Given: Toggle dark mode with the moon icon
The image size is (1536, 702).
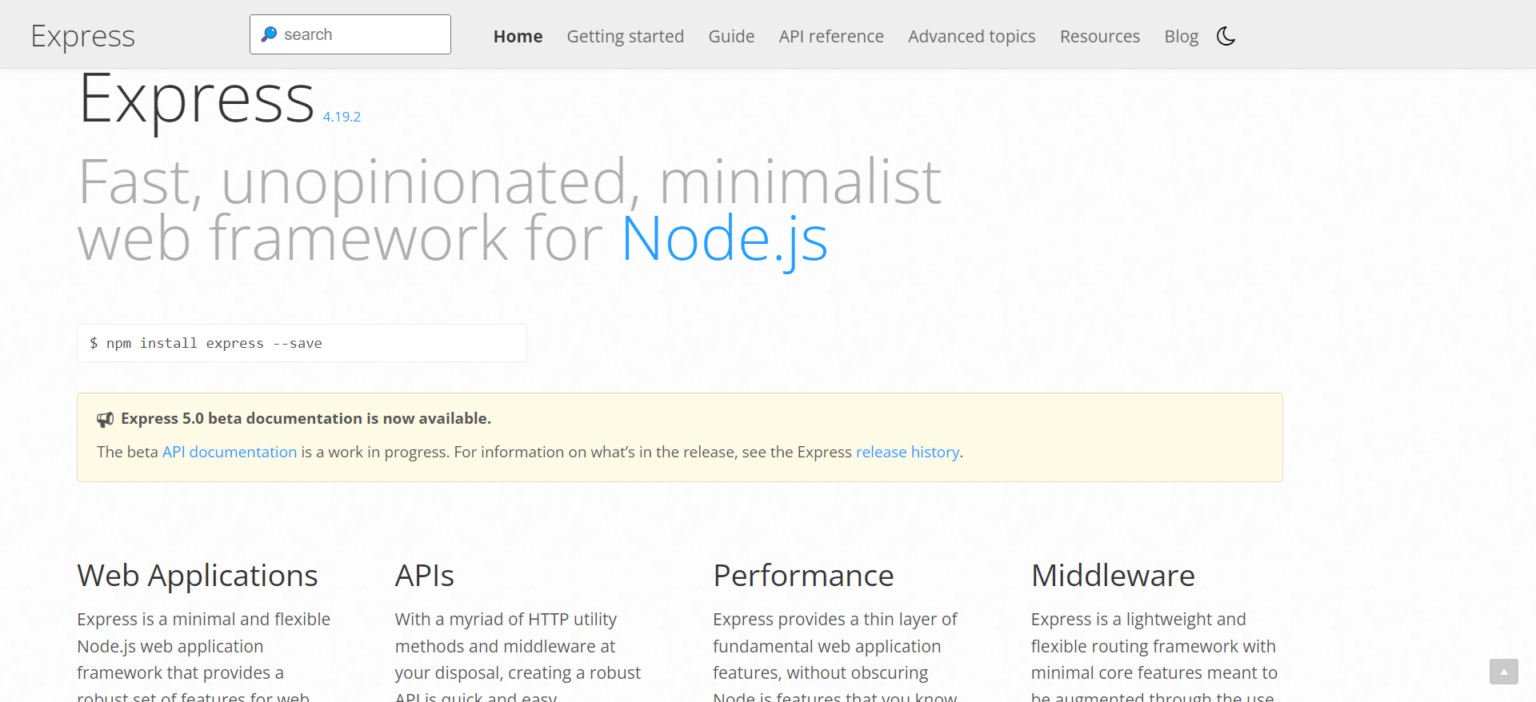Looking at the screenshot, I should pyautogui.click(x=1226, y=36).
